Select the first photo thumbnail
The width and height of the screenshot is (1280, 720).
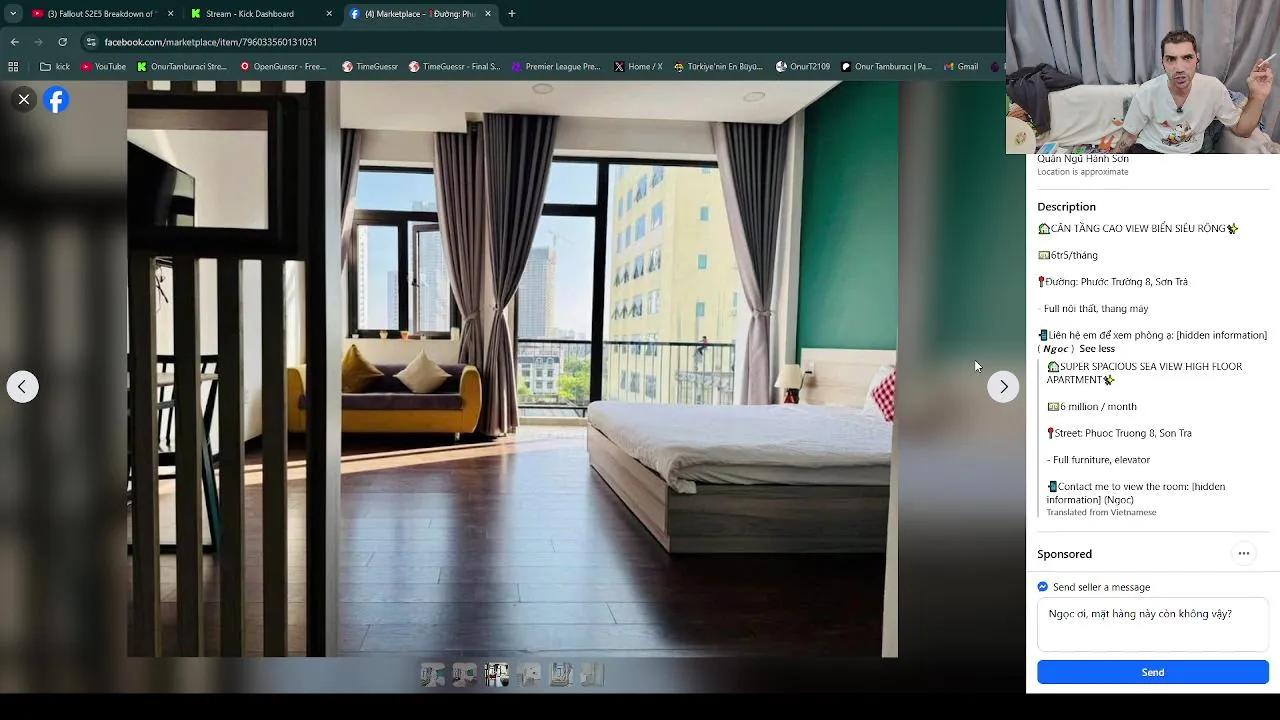[433, 675]
